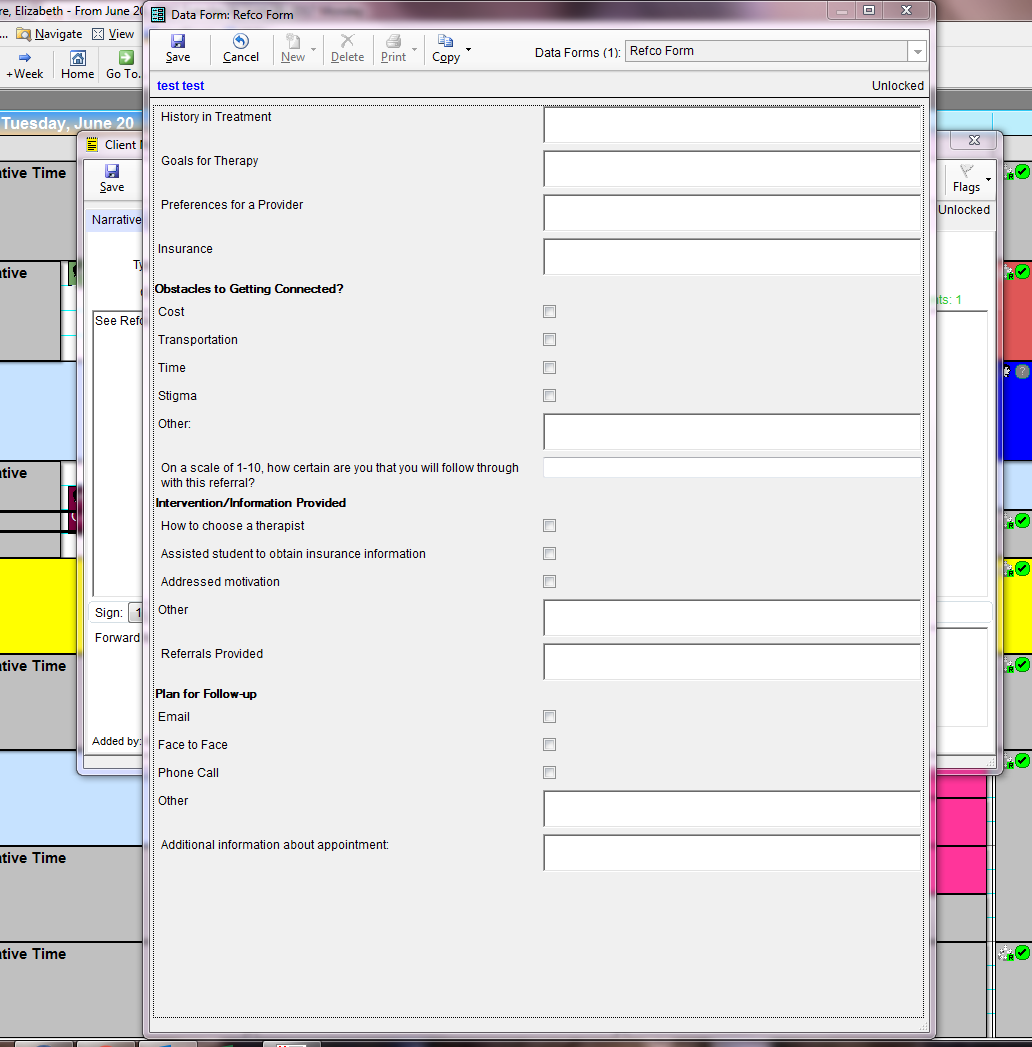Open the dropdown arrow beside Copy
The height and width of the screenshot is (1047, 1032).
click(468, 49)
